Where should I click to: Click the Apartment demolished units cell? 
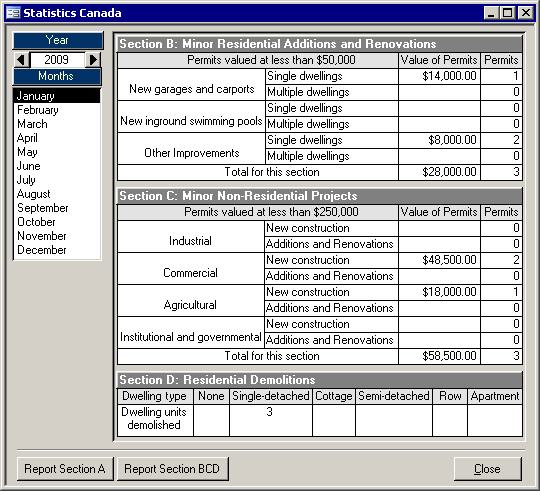pyautogui.click(x=495, y=420)
